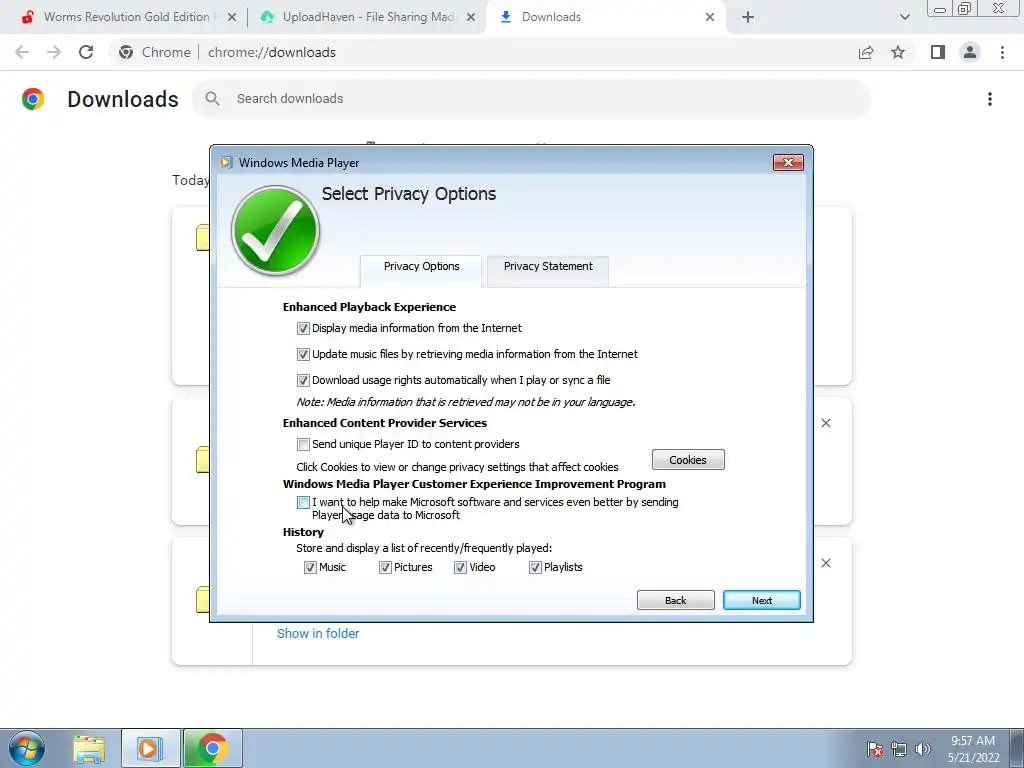Viewport: 1024px width, 768px height.
Task: Open Windows Media Player from the taskbar
Action: tap(150, 748)
